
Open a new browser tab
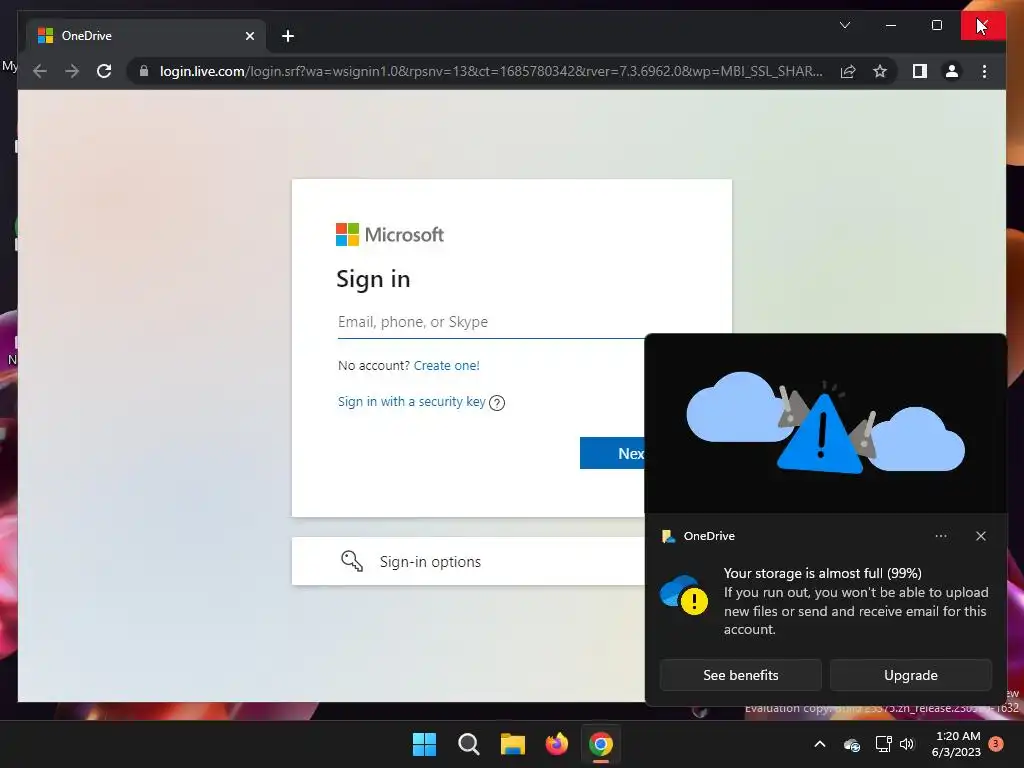point(288,36)
